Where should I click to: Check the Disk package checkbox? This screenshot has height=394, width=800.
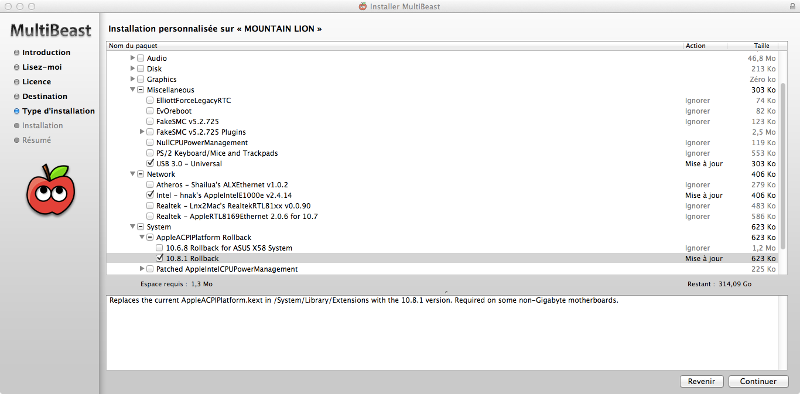tap(140, 68)
